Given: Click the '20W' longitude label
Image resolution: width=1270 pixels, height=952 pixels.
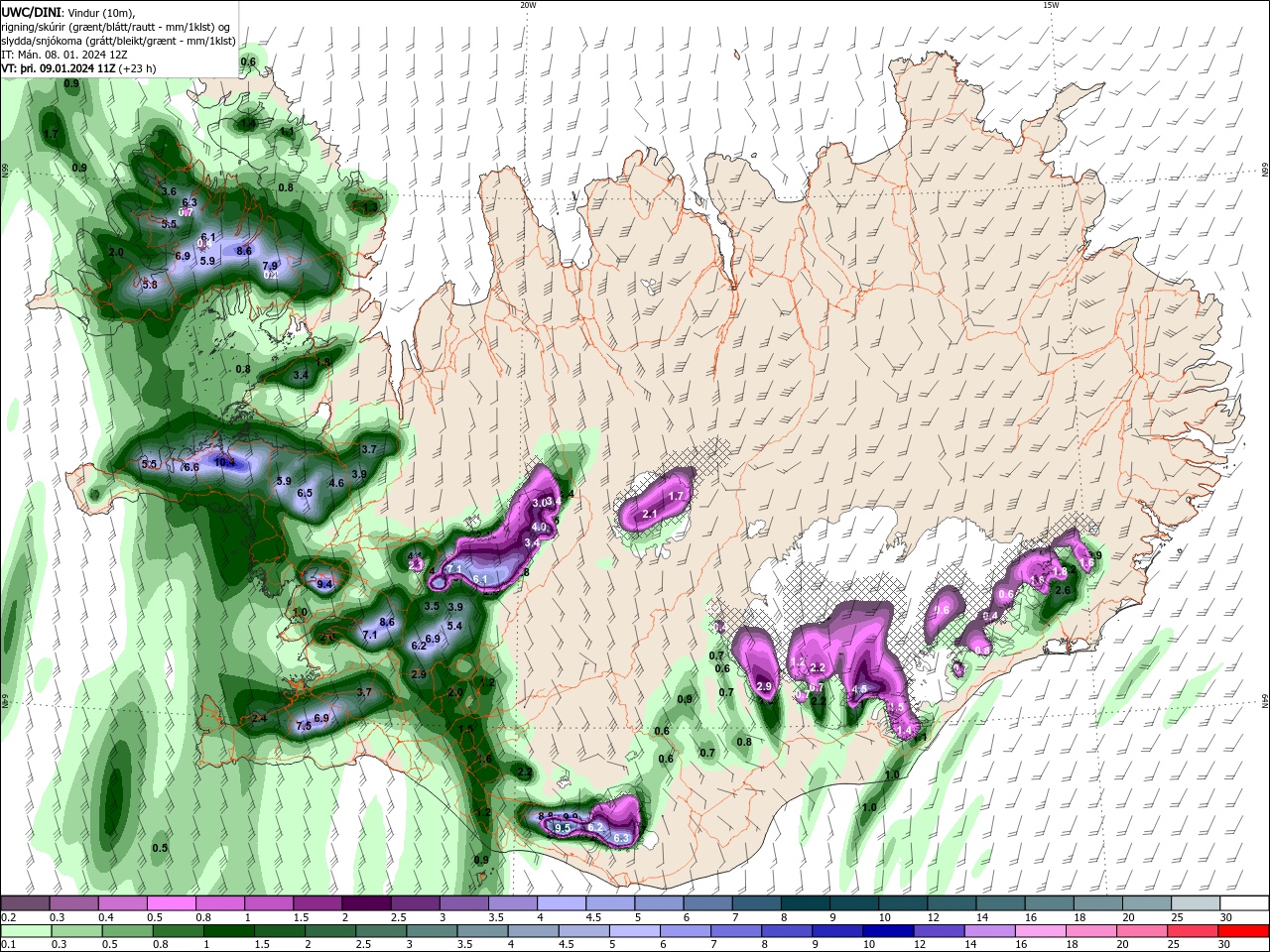Looking at the screenshot, I should pyautogui.click(x=528, y=5).
